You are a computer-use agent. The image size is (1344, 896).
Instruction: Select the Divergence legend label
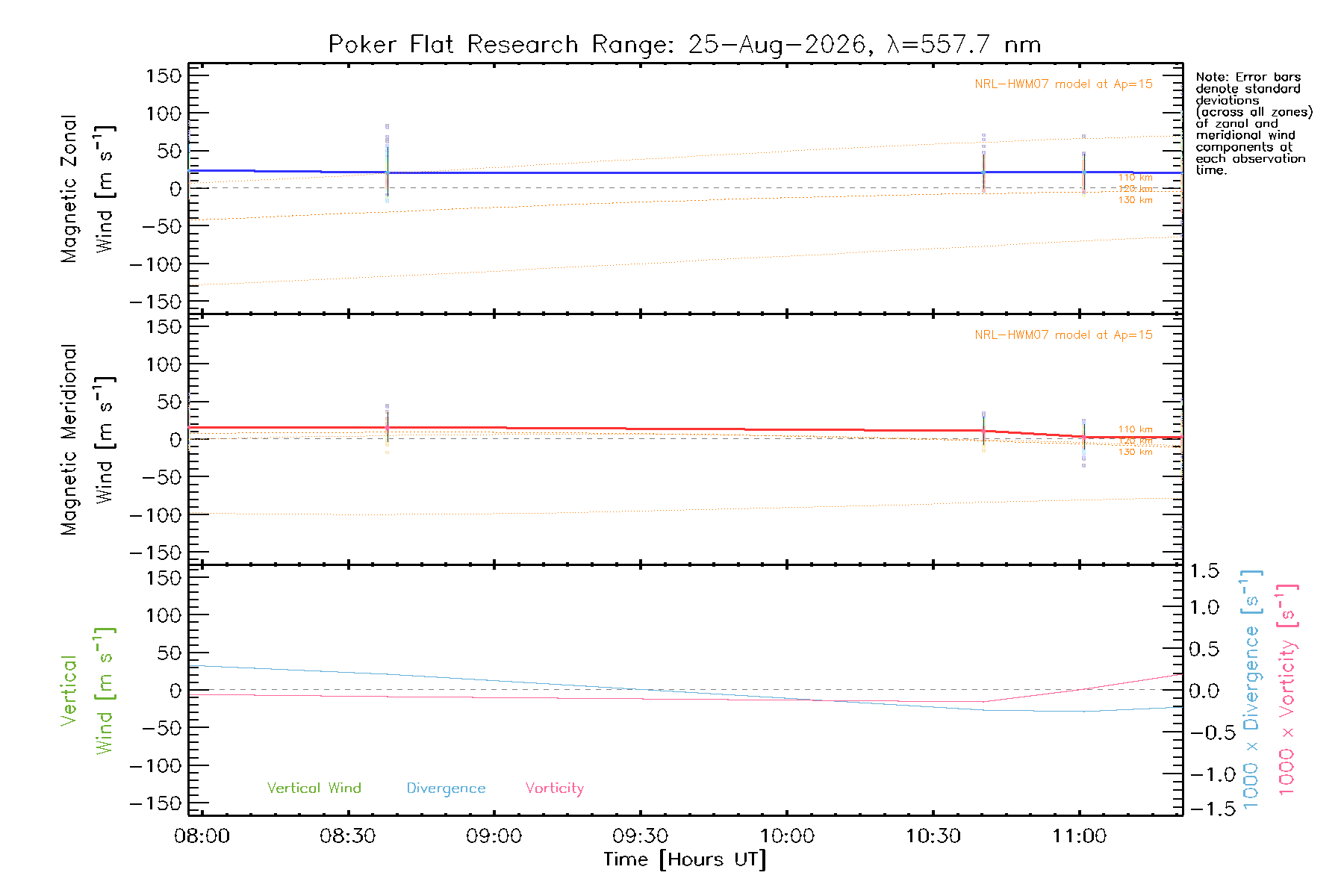(446, 788)
